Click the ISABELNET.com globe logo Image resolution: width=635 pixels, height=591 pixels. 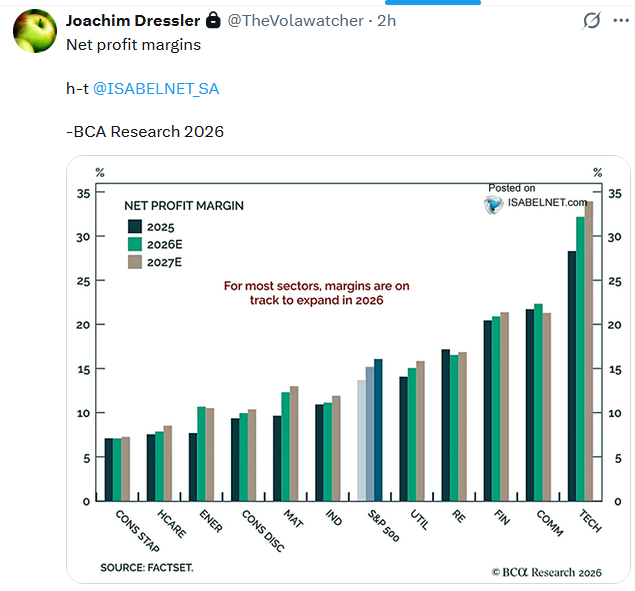pos(494,204)
